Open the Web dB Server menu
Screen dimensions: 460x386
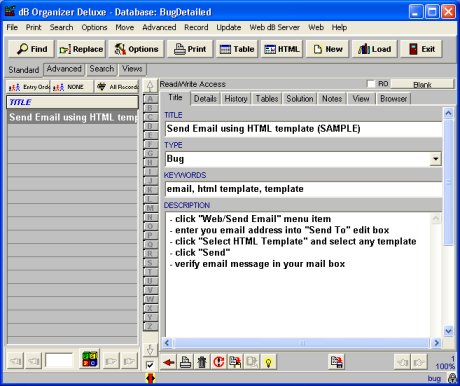274,27
